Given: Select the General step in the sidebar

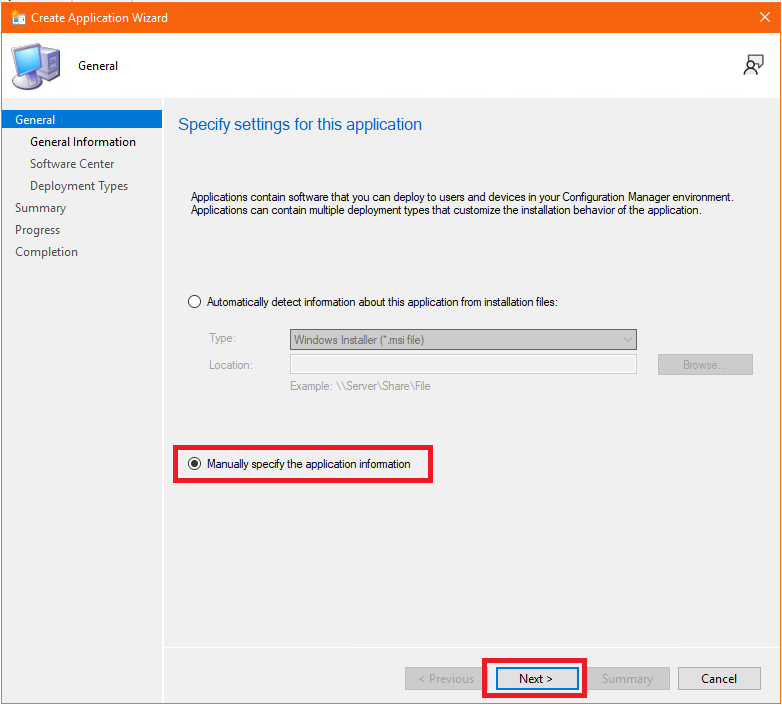Looking at the screenshot, I should pyautogui.click(x=36, y=120).
